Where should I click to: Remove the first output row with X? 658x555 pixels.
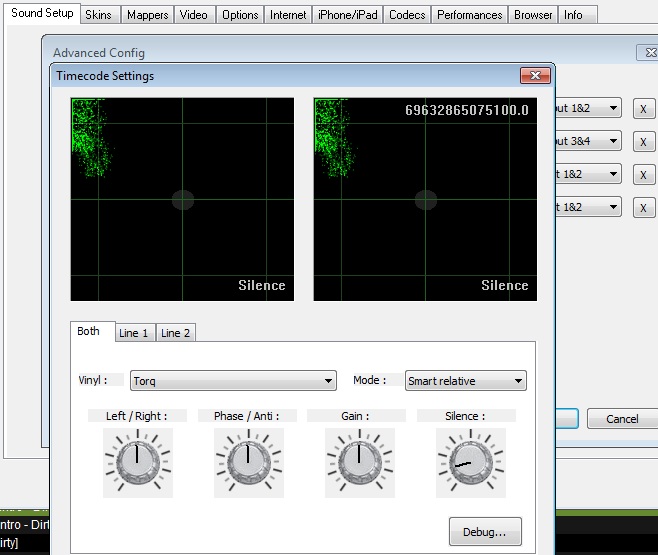tap(643, 109)
